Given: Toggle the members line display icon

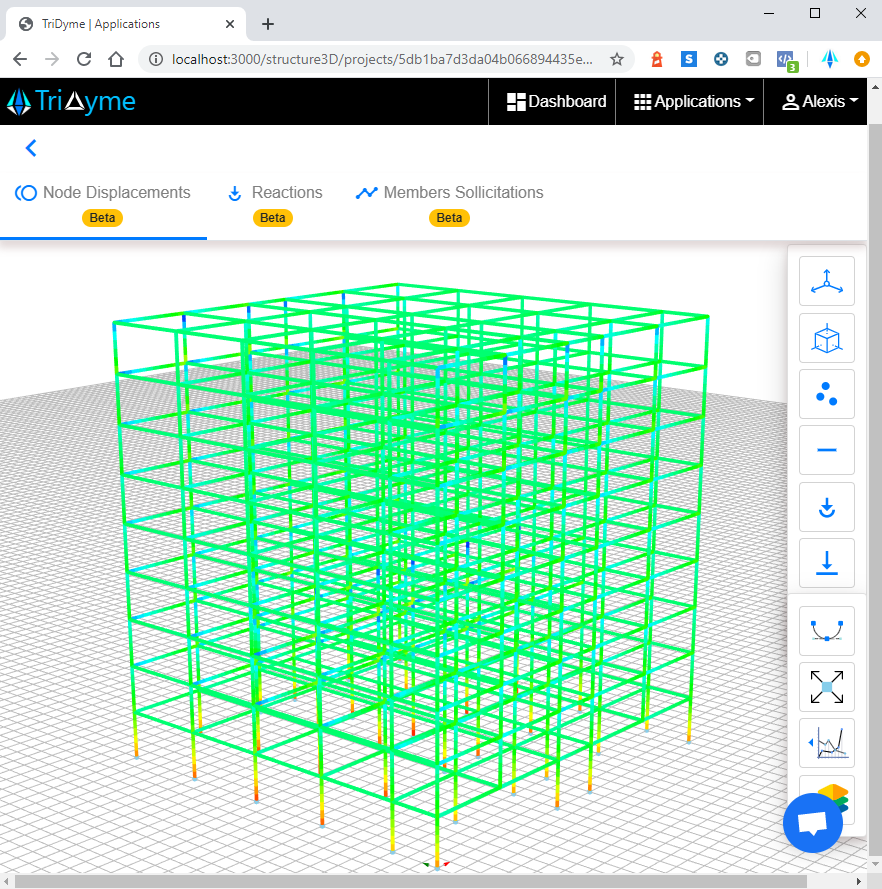Looking at the screenshot, I should pyautogui.click(x=826, y=450).
